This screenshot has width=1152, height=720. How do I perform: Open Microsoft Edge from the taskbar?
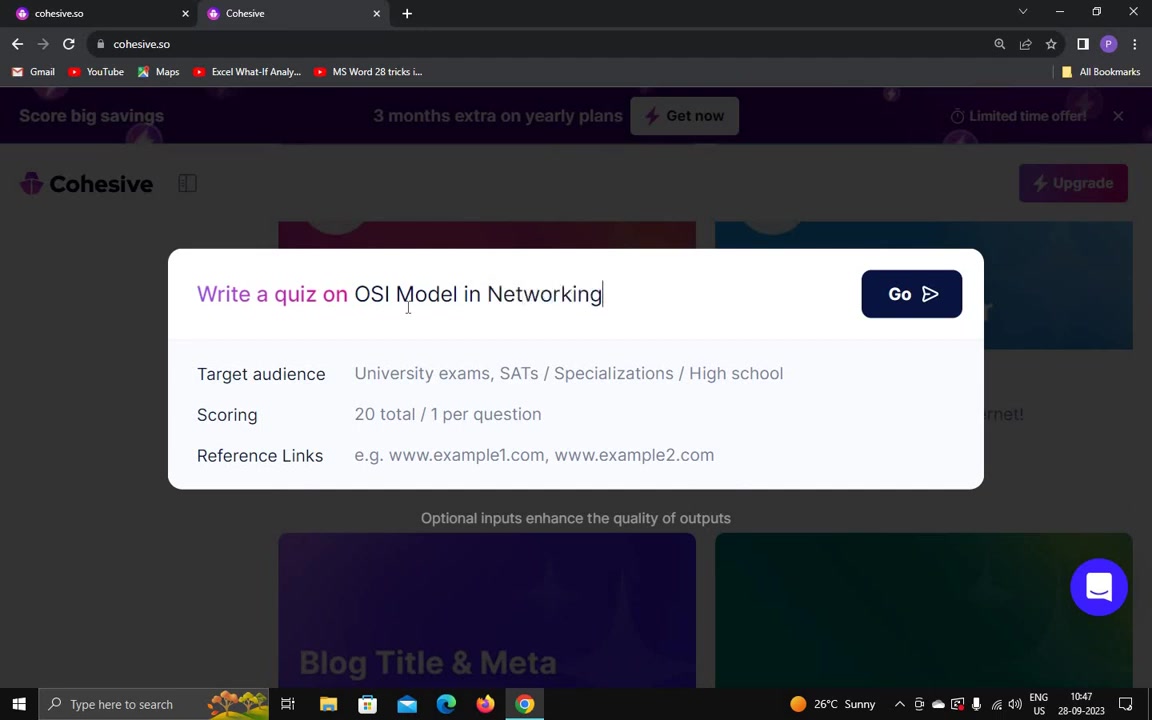click(x=446, y=704)
